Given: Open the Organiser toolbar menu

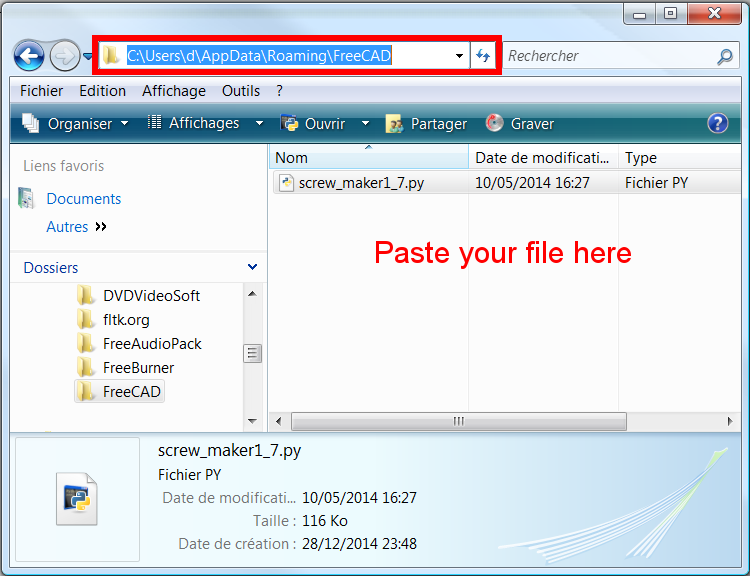Looking at the screenshot, I should (x=75, y=124).
